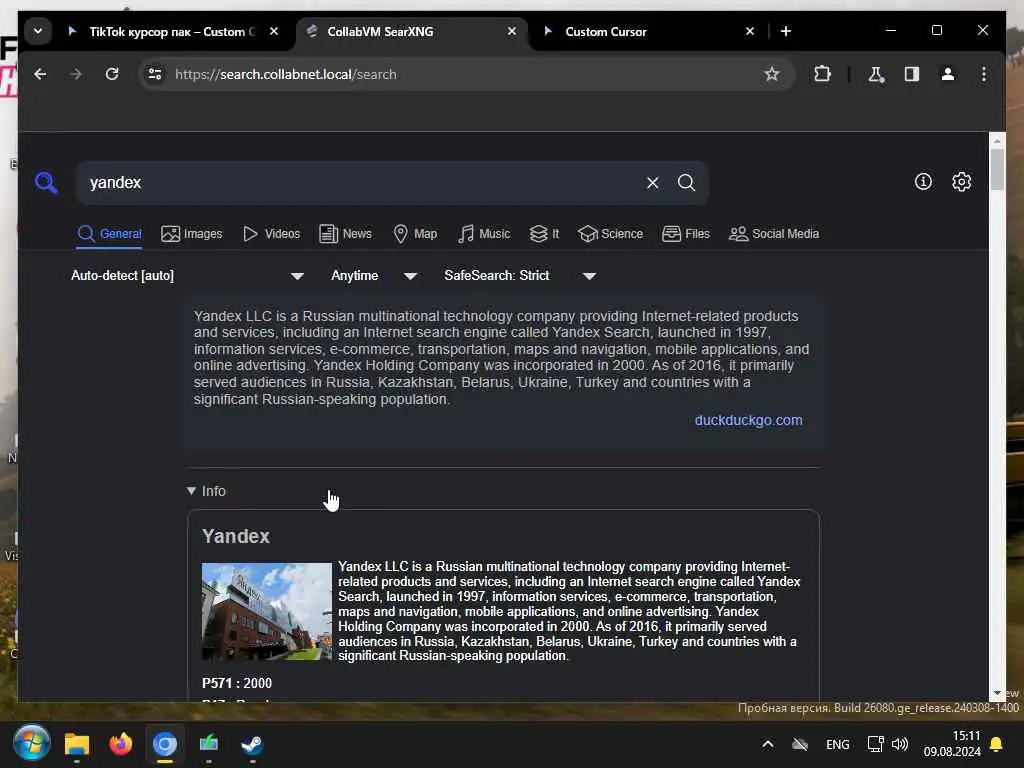Select the Files search category
This screenshot has height=768, width=1024.
(686, 234)
